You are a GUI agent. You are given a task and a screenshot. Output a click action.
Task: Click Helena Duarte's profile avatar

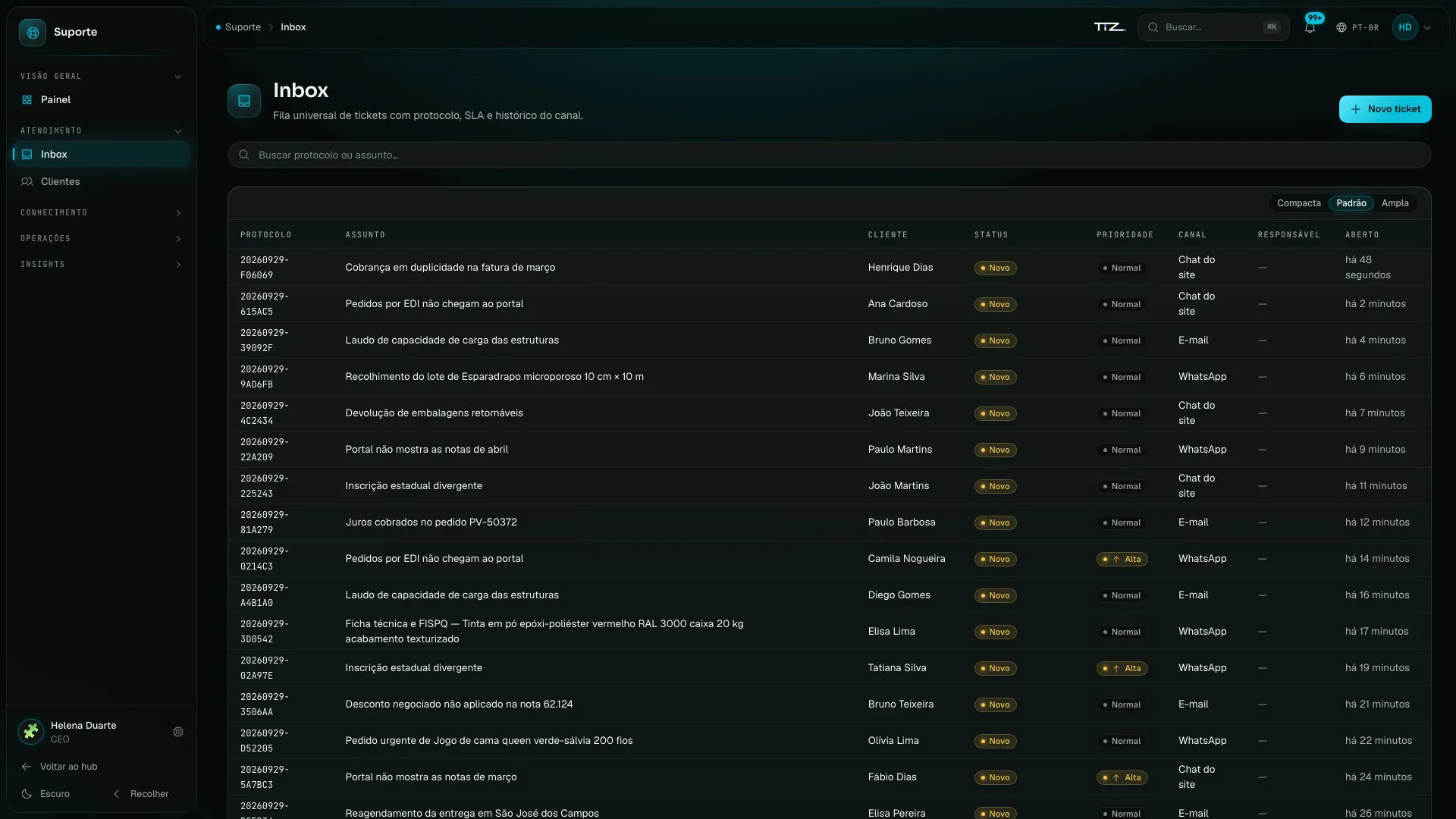pyautogui.click(x=31, y=732)
